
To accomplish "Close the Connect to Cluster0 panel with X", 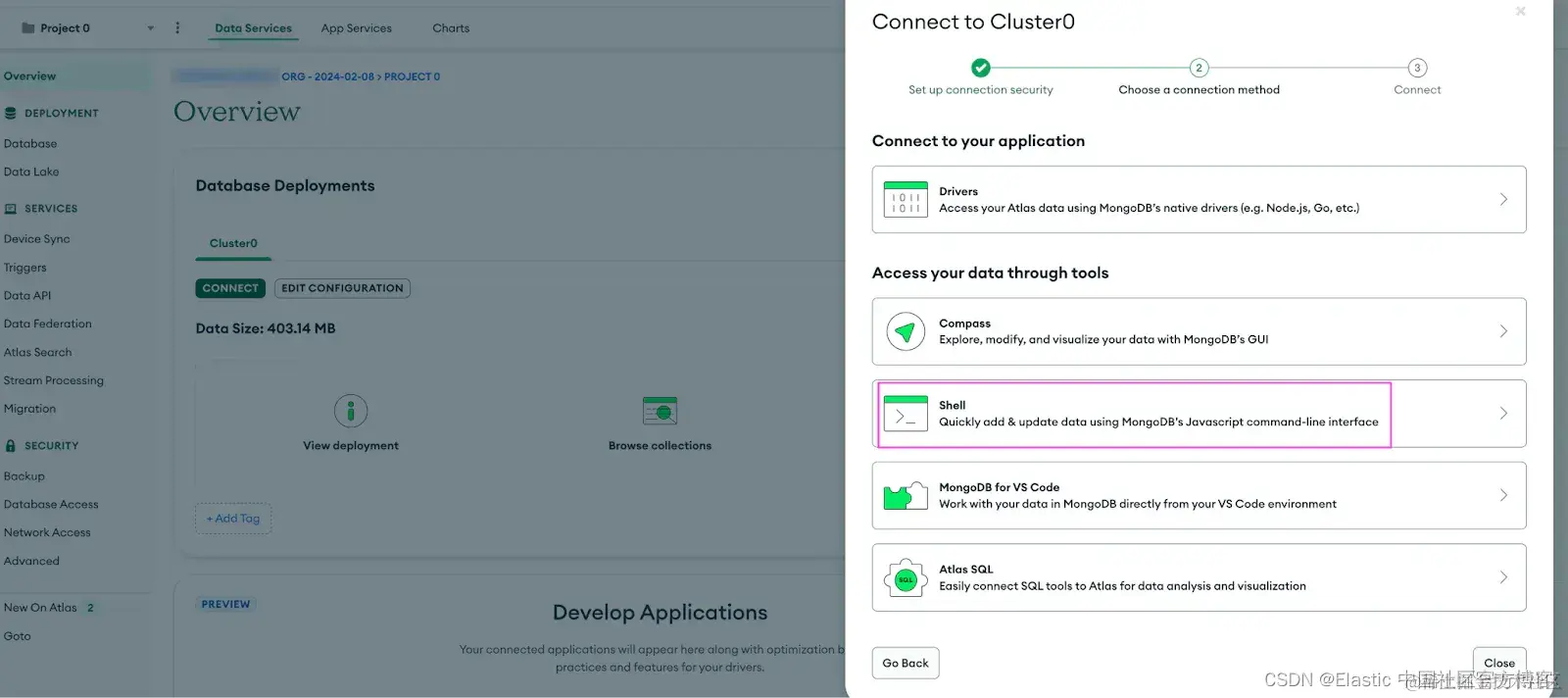I will click(x=1521, y=12).
